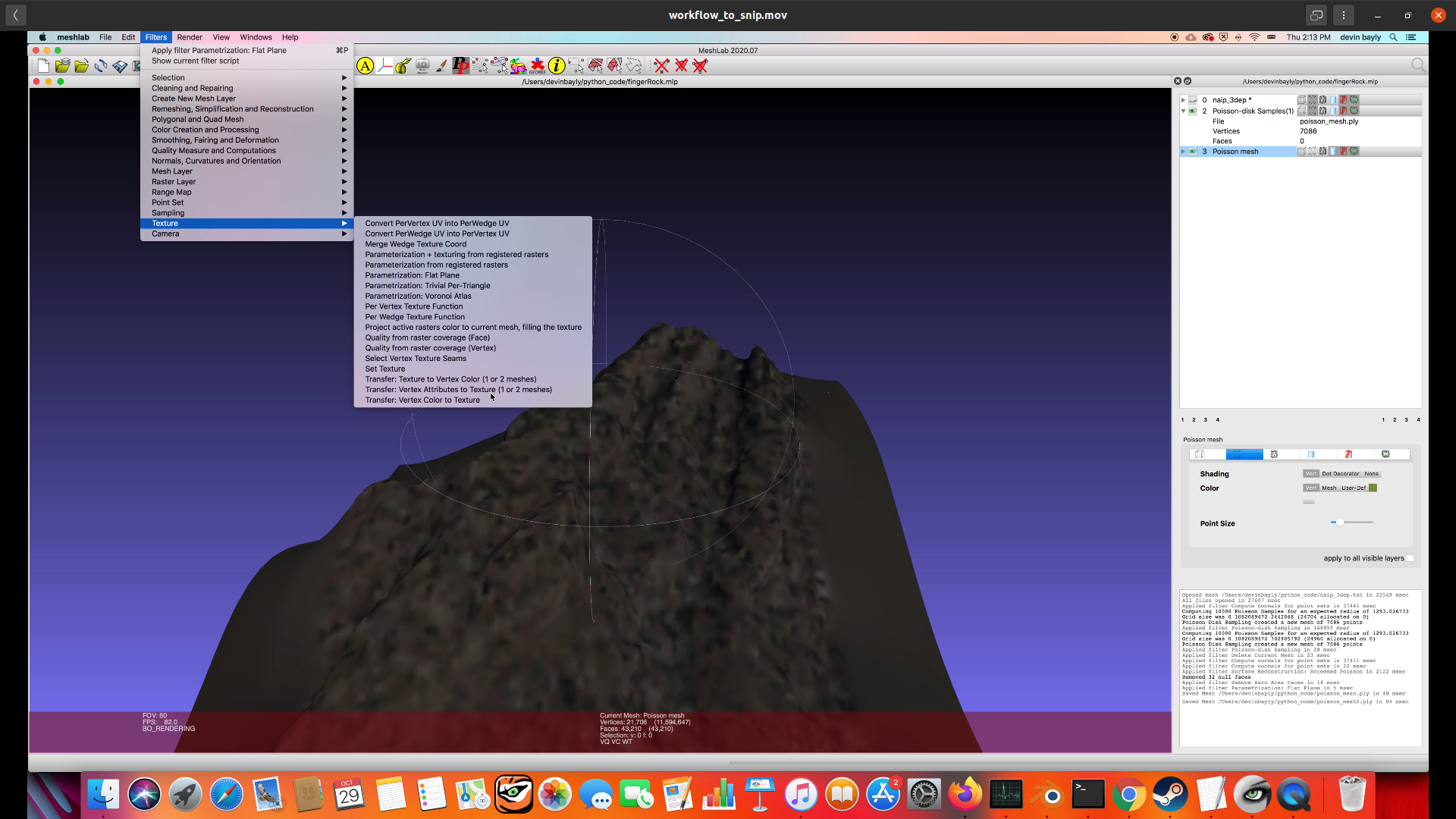1456x819 pixels.
Task: Select Show current filter script
Action: [246, 61]
